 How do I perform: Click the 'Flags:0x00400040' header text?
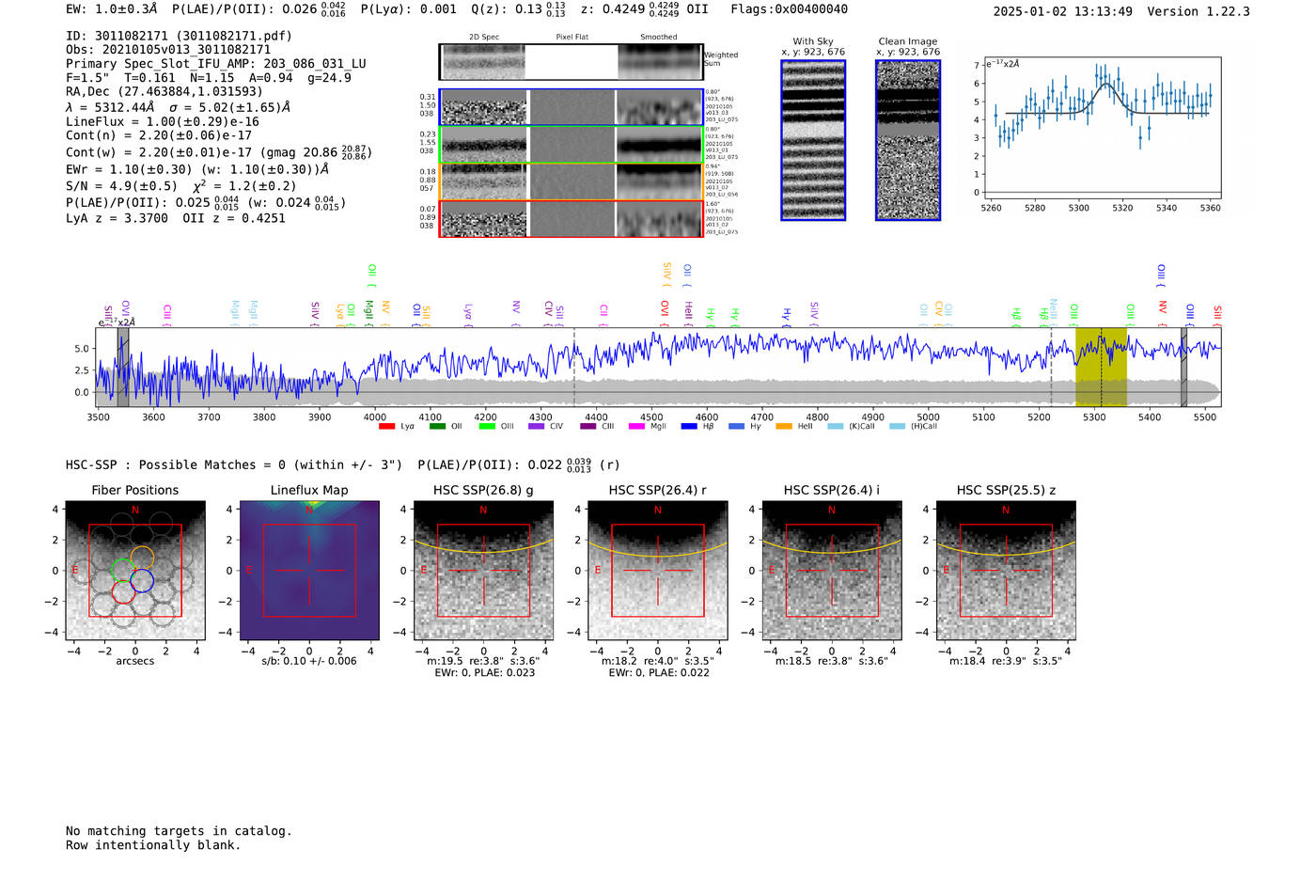tap(789, 9)
